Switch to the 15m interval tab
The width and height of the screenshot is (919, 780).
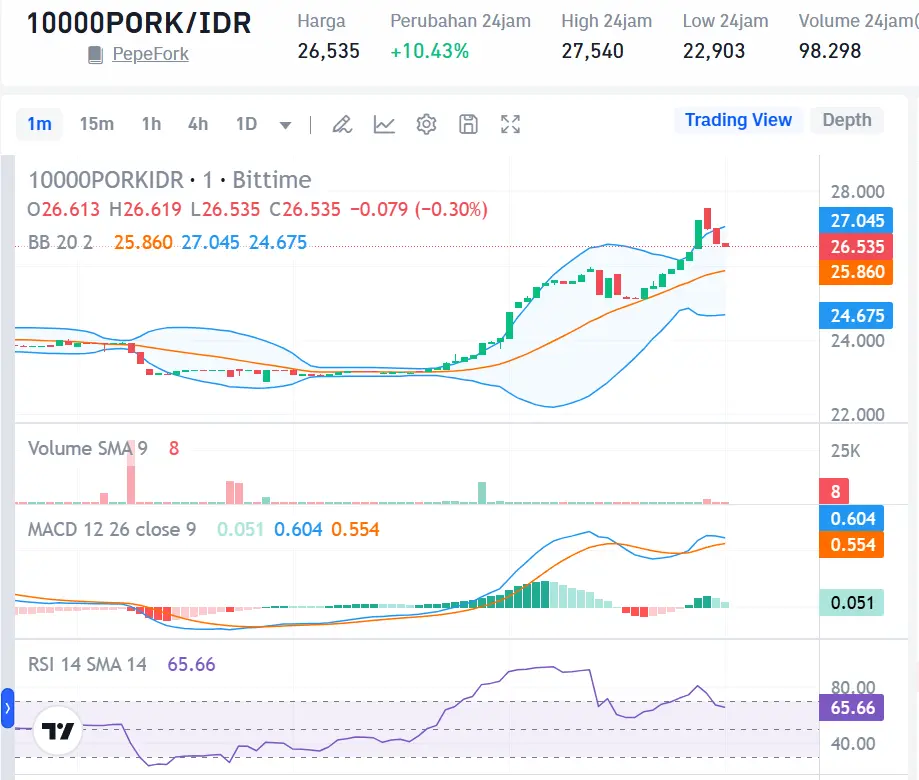coord(96,124)
